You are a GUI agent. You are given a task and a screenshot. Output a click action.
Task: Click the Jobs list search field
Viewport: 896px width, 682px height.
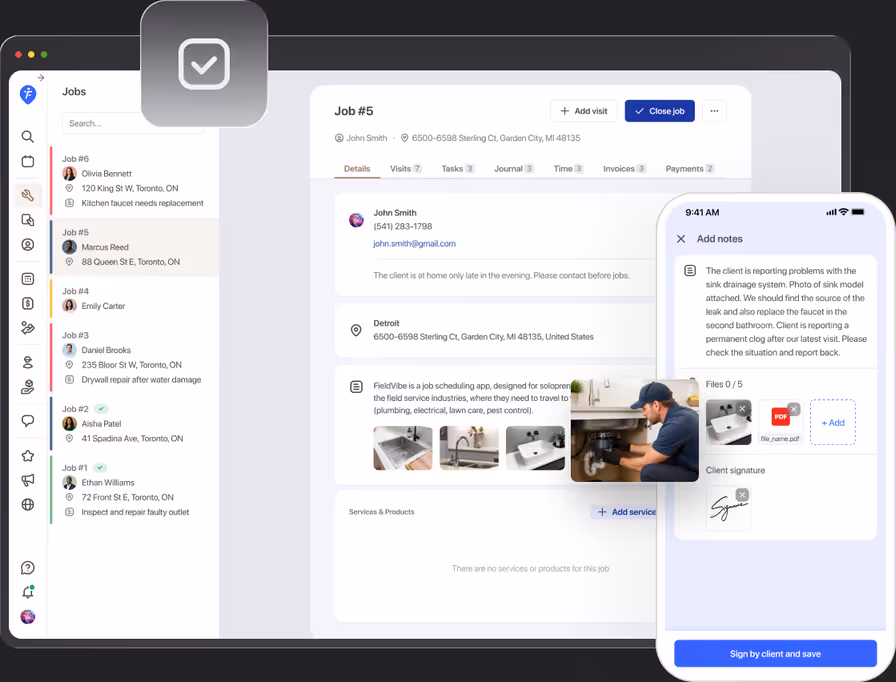coord(133,123)
